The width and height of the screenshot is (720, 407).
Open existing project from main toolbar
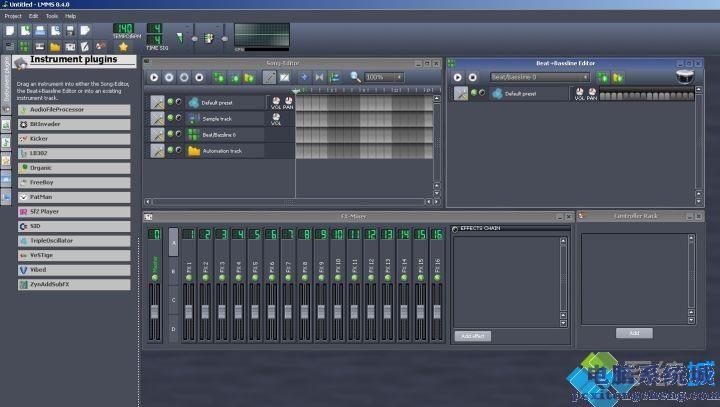[x=40, y=31]
